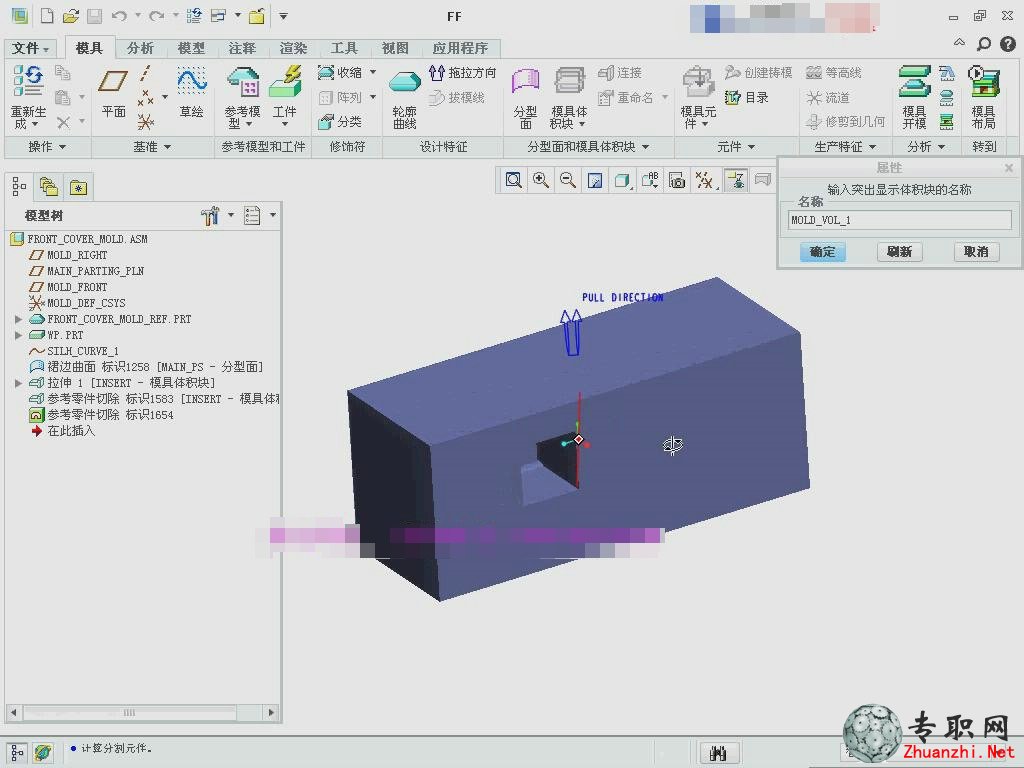
Task: Click the 确定 button in 属性 dialog
Action: [822, 251]
